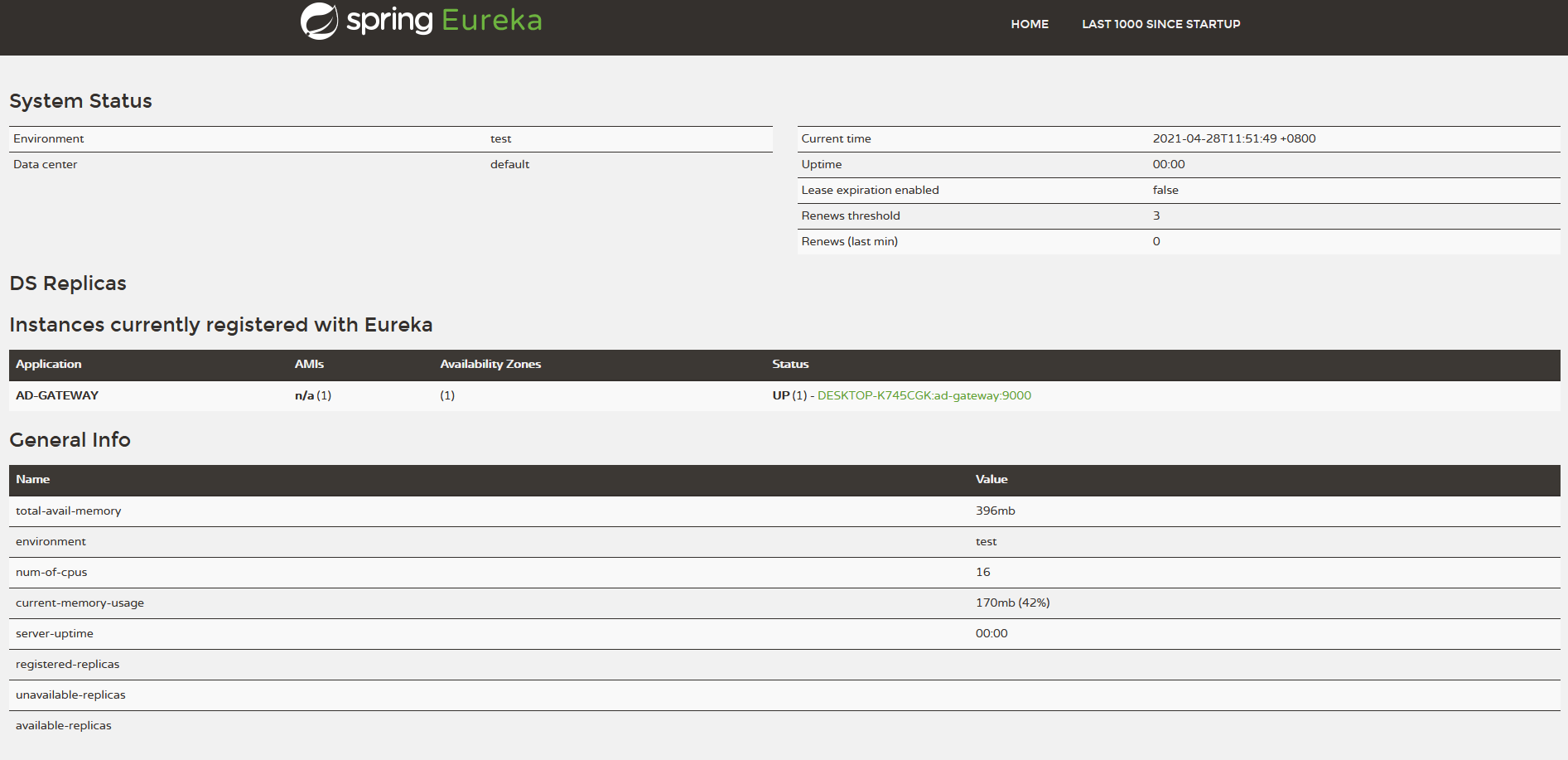The width and height of the screenshot is (1568, 760).
Task: Select the AD-GATEWAY application name
Action: 57,395
